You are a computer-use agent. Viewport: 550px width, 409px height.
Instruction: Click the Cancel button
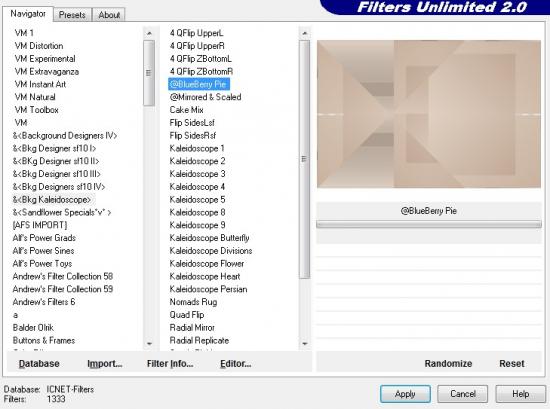point(463,394)
